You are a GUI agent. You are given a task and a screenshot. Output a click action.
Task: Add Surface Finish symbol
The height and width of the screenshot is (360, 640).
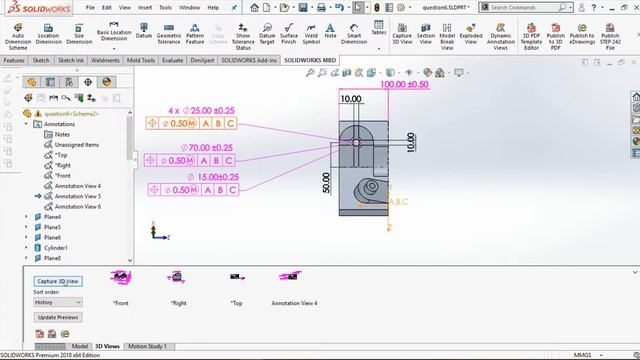tap(289, 33)
